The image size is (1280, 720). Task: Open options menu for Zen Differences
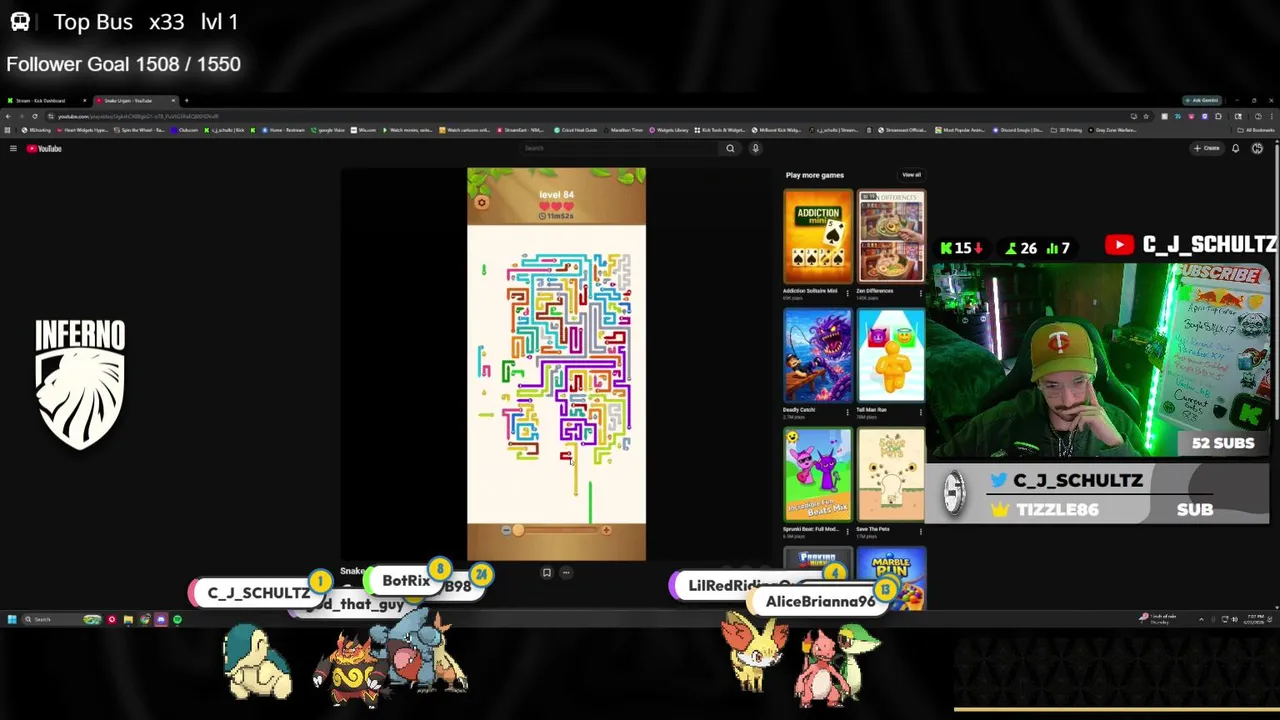921,293
